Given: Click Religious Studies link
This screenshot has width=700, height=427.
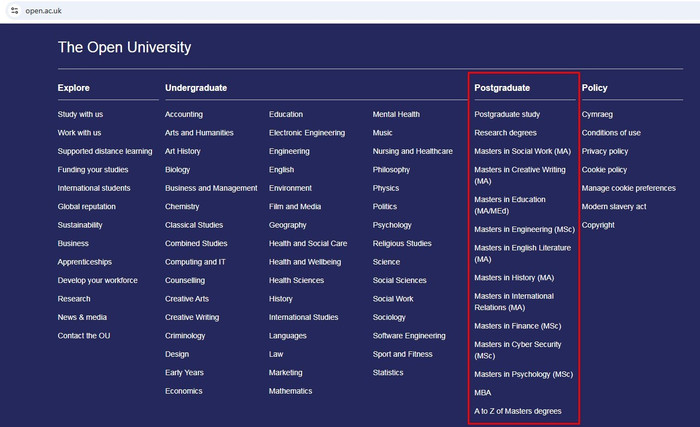Looking at the screenshot, I should (x=402, y=243).
